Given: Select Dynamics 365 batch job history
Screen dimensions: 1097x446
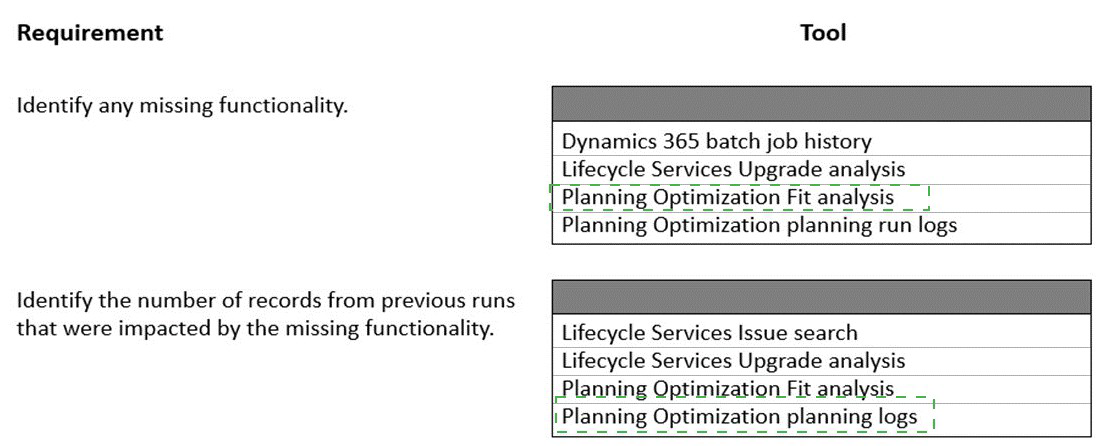Looking at the screenshot, I should 716,141.
